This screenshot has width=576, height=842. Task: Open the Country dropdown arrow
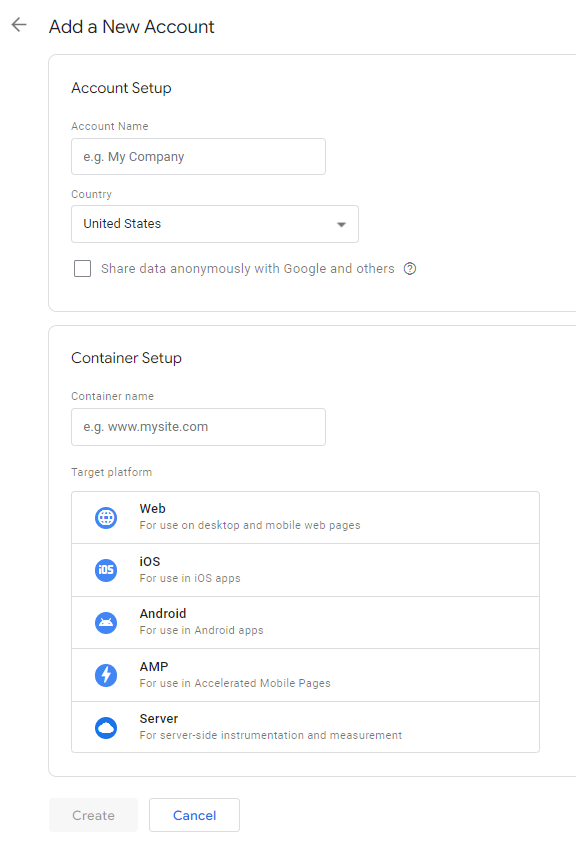341,224
